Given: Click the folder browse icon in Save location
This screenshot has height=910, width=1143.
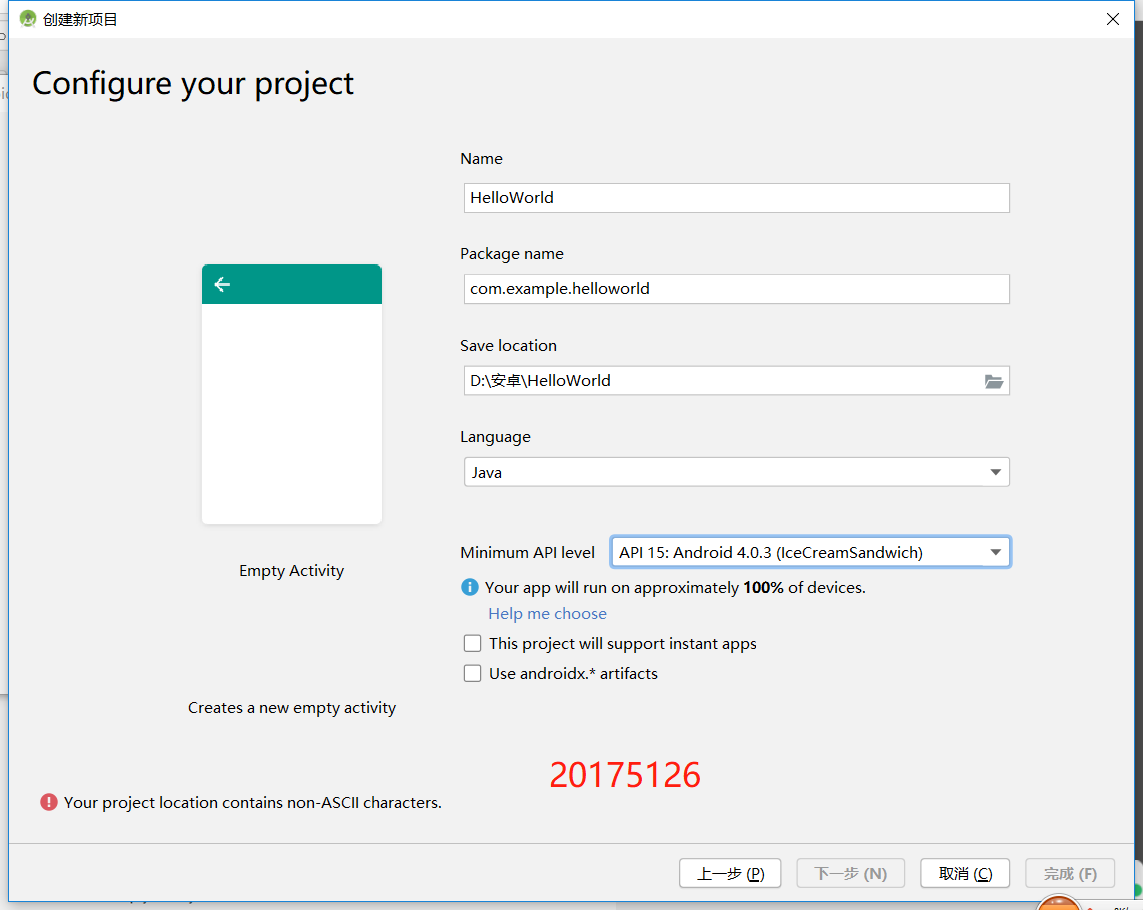Looking at the screenshot, I should (994, 381).
